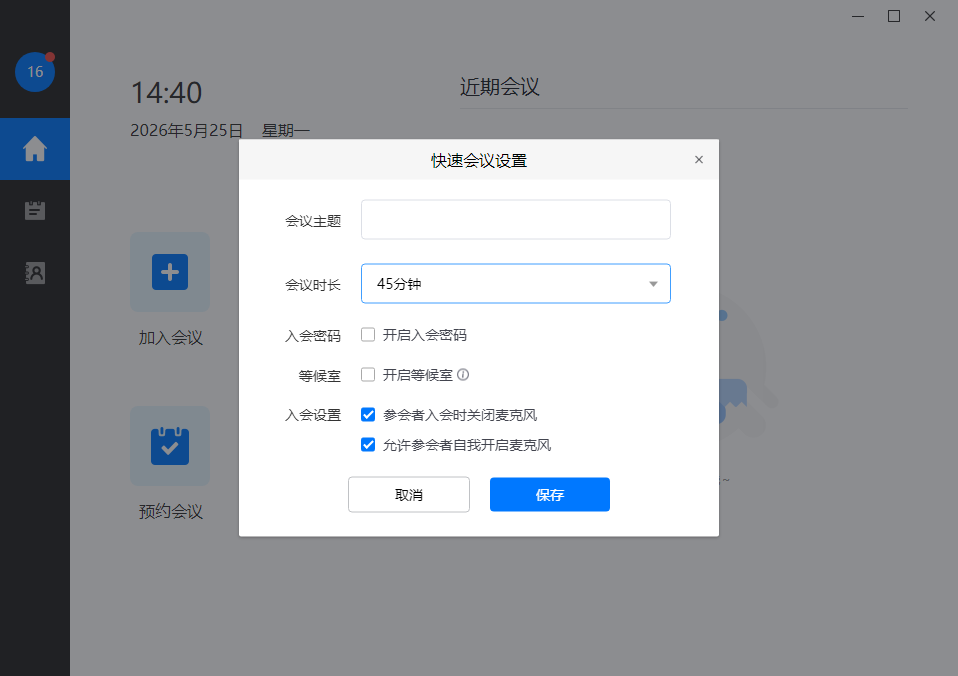958x676 pixels.
Task: Uncheck mute microphone on entry
Action: click(368, 414)
